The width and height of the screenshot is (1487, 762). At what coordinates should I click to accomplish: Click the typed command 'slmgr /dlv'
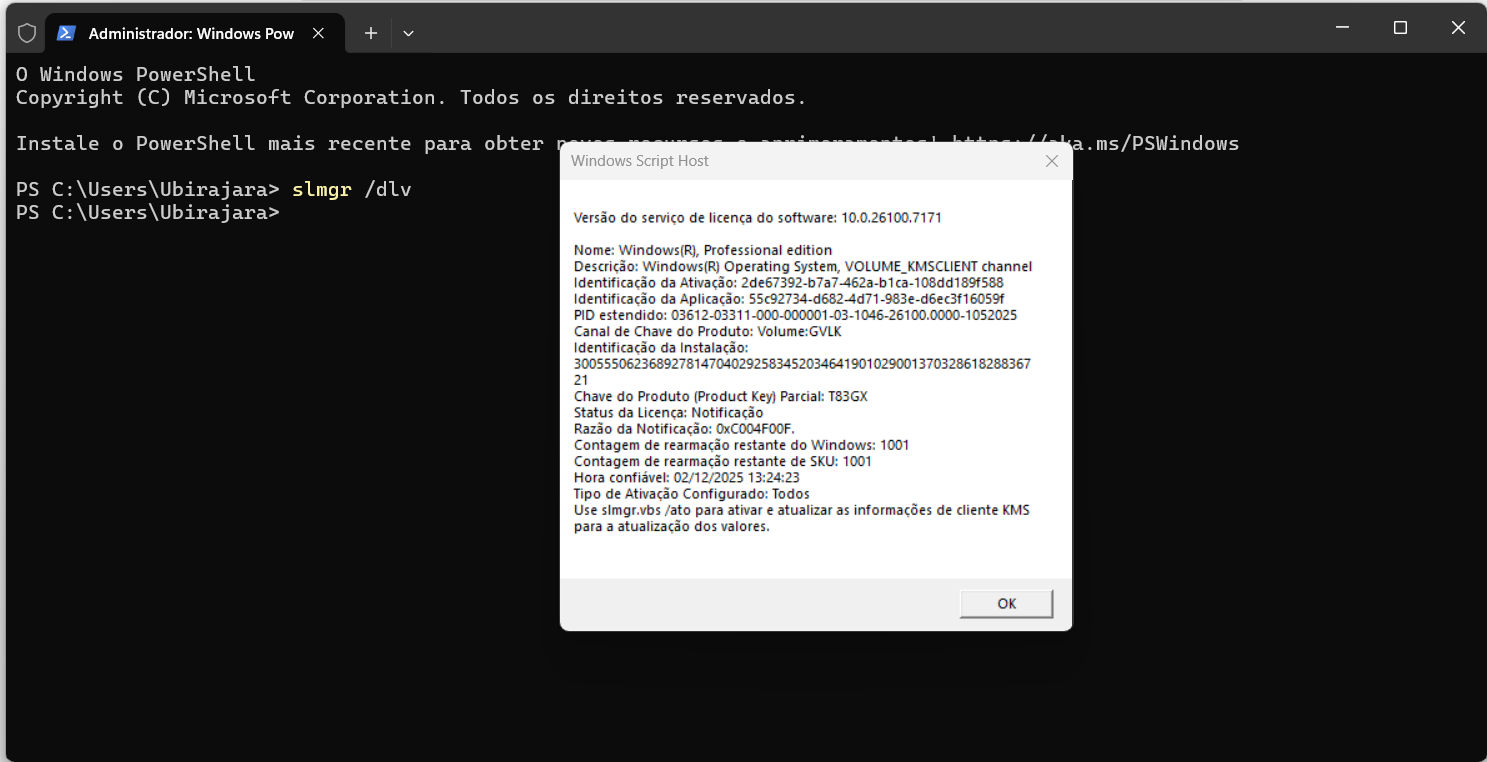tap(352, 189)
